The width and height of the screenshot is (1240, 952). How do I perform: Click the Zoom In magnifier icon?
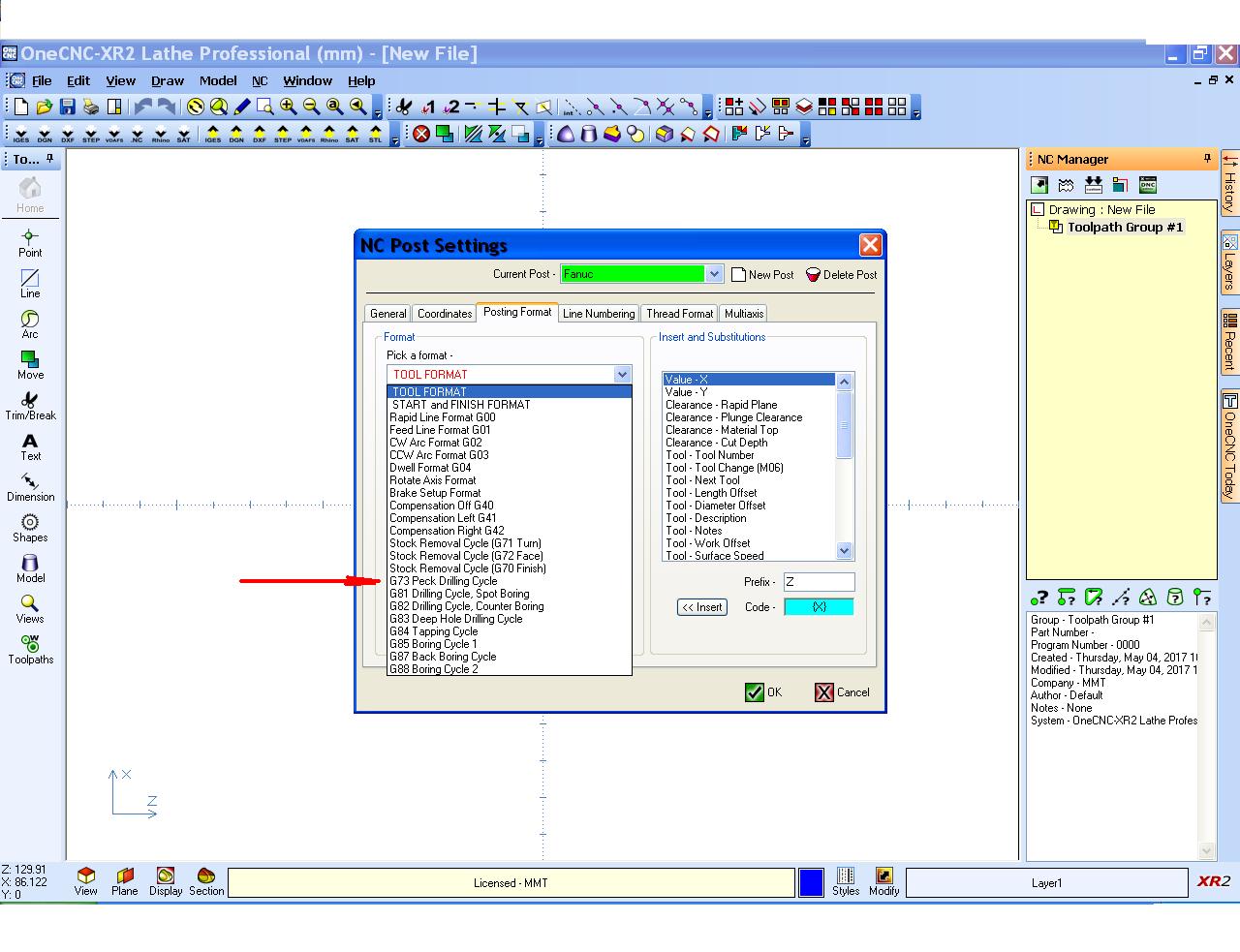tap(288, 107)
